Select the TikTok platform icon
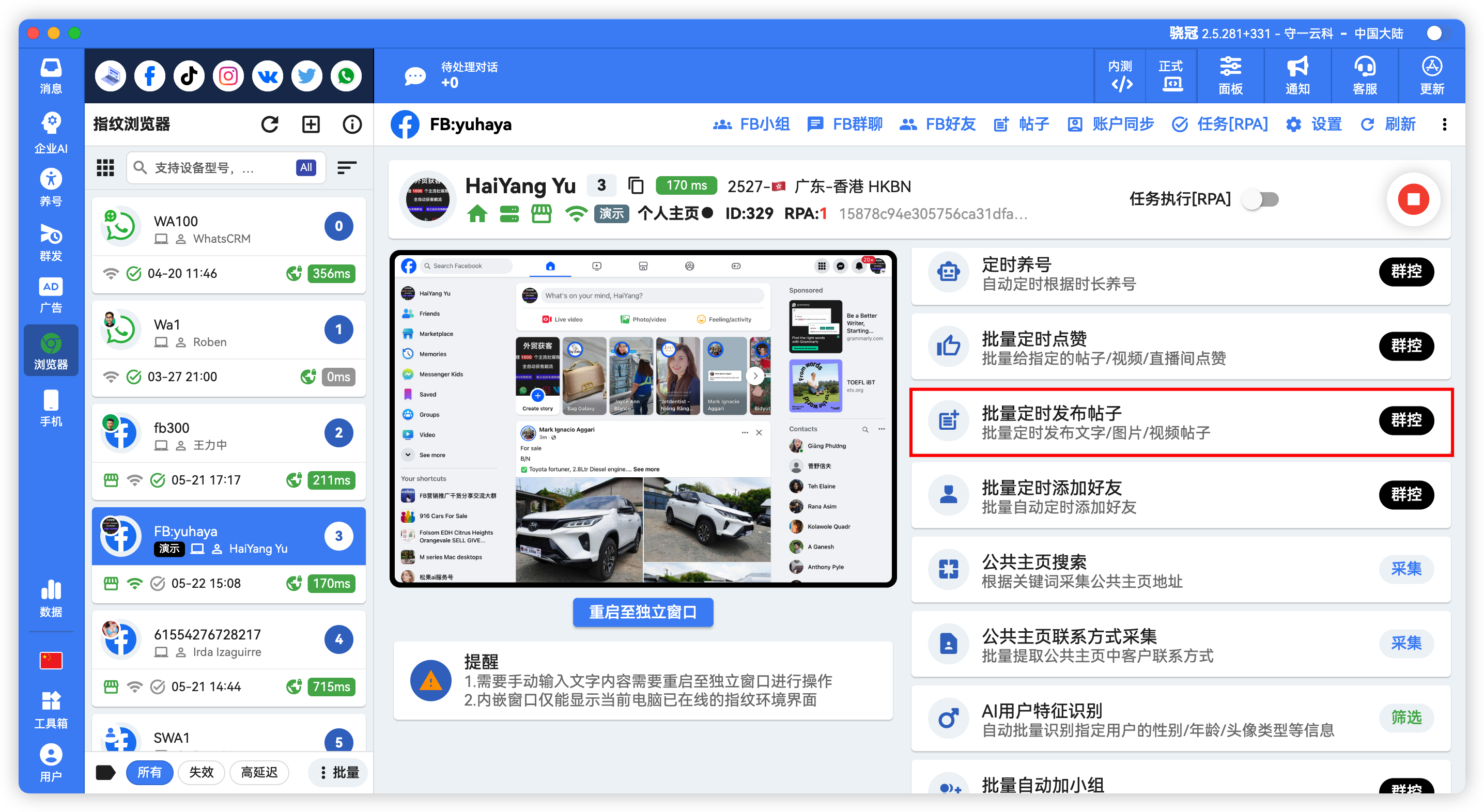The height and width of the screenshot is (812, 1484). click(189, 75)
